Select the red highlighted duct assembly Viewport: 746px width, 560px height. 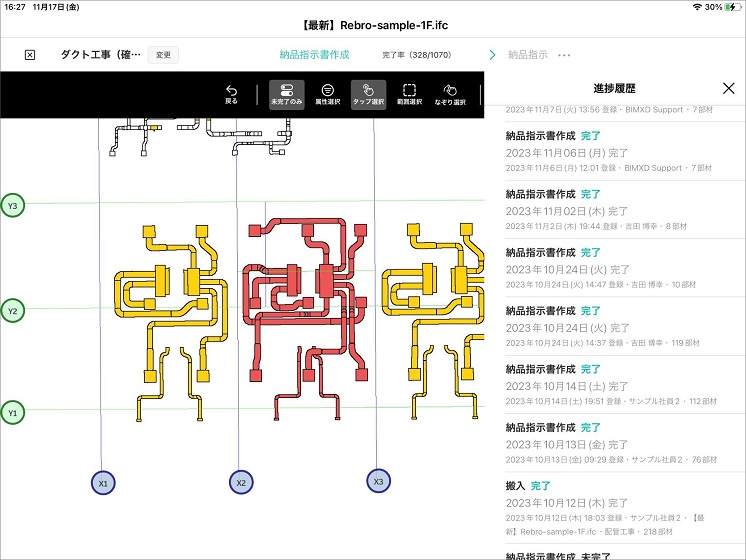click(300, 300)
